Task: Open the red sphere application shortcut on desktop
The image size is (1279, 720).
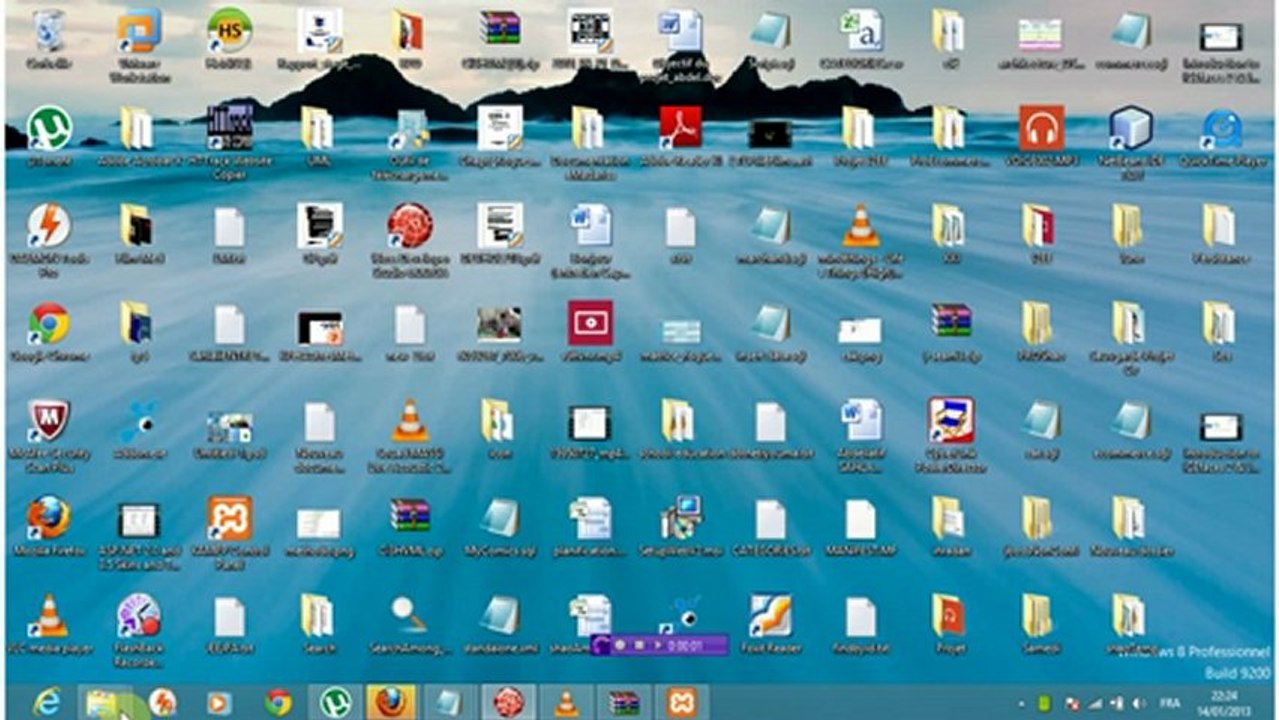Action: pyautogui.click(x=410, y=226)
